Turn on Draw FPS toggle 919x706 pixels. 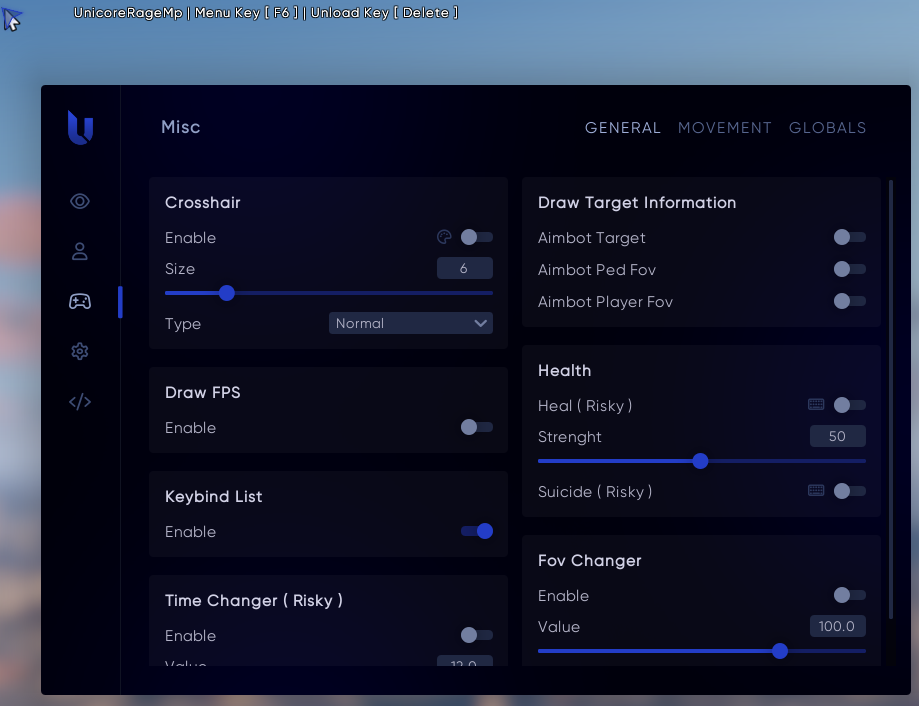click(476, 427)
